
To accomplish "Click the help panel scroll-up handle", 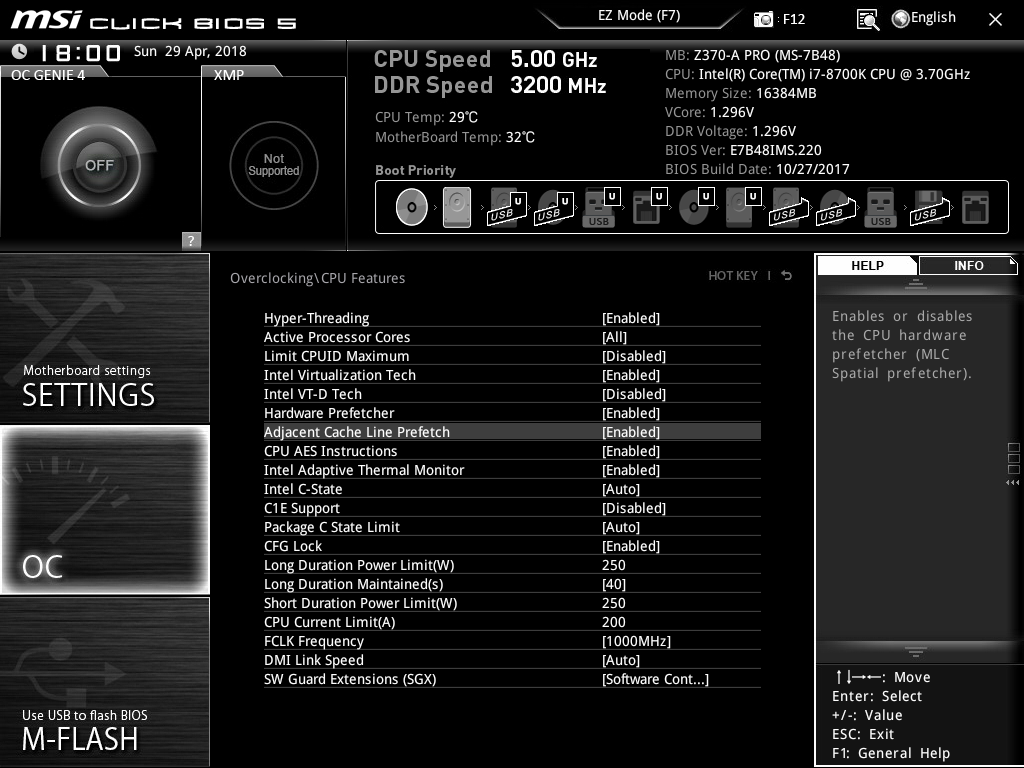I will click(x=916, y=283).
